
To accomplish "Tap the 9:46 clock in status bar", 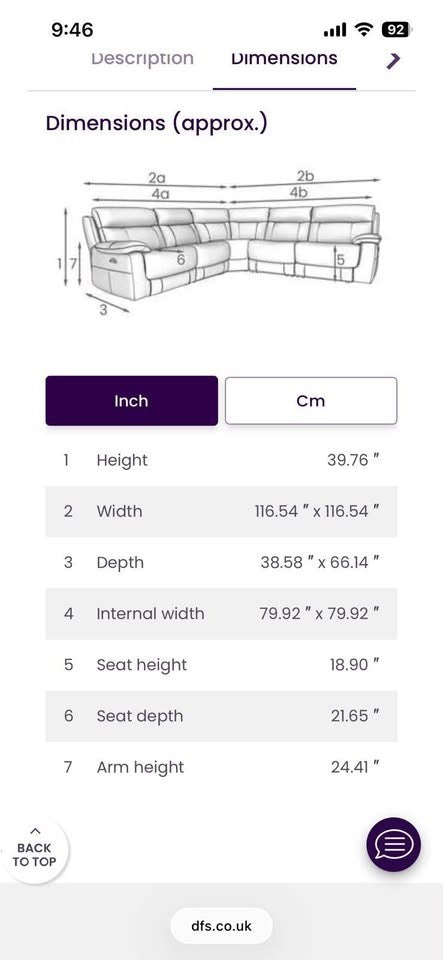I will click(72, 29).
